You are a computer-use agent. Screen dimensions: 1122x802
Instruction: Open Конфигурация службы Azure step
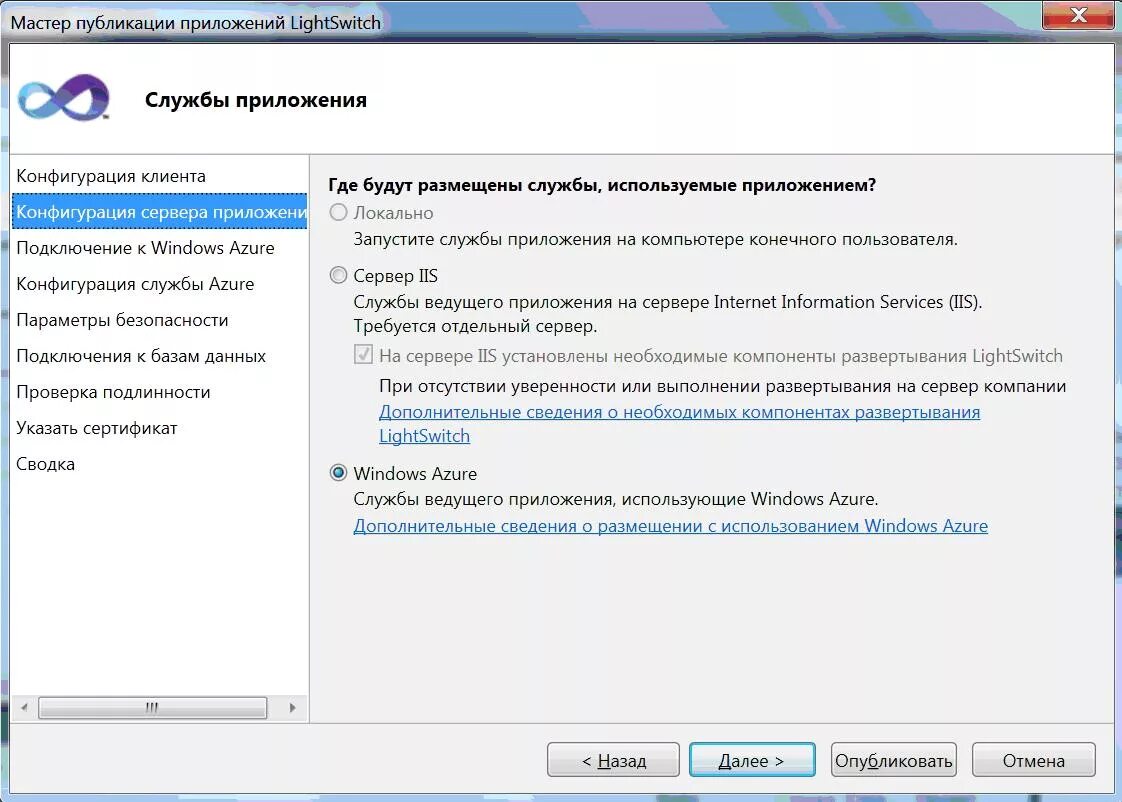click(135, 284)
